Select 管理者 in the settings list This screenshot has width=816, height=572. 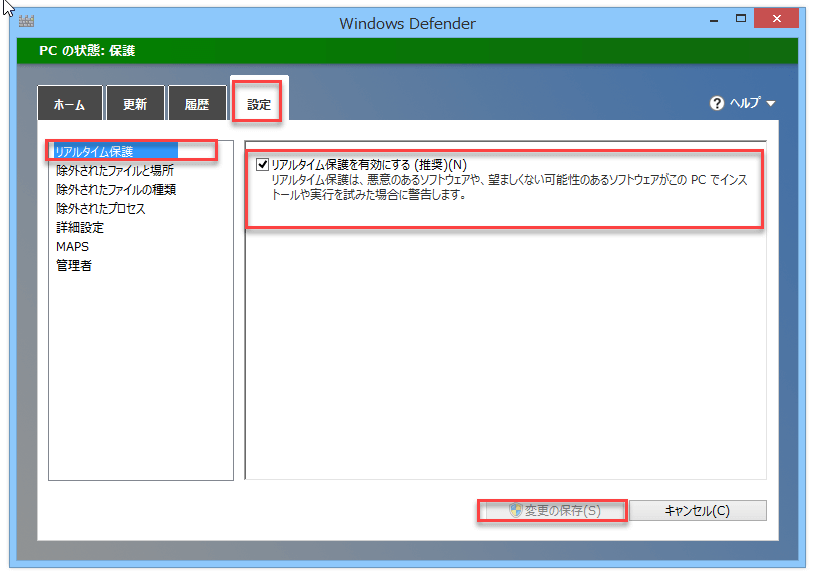[x=74, y=265]
